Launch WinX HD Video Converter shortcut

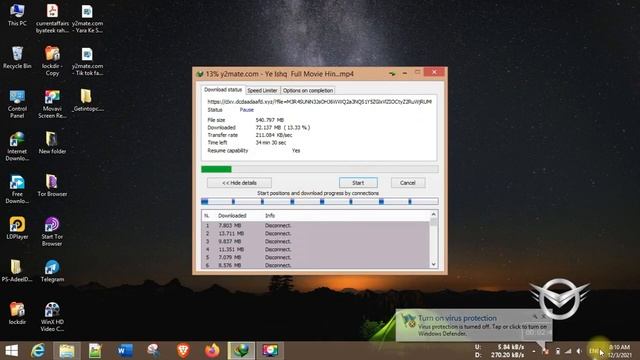pyautogui.click(x=52, y=317)
